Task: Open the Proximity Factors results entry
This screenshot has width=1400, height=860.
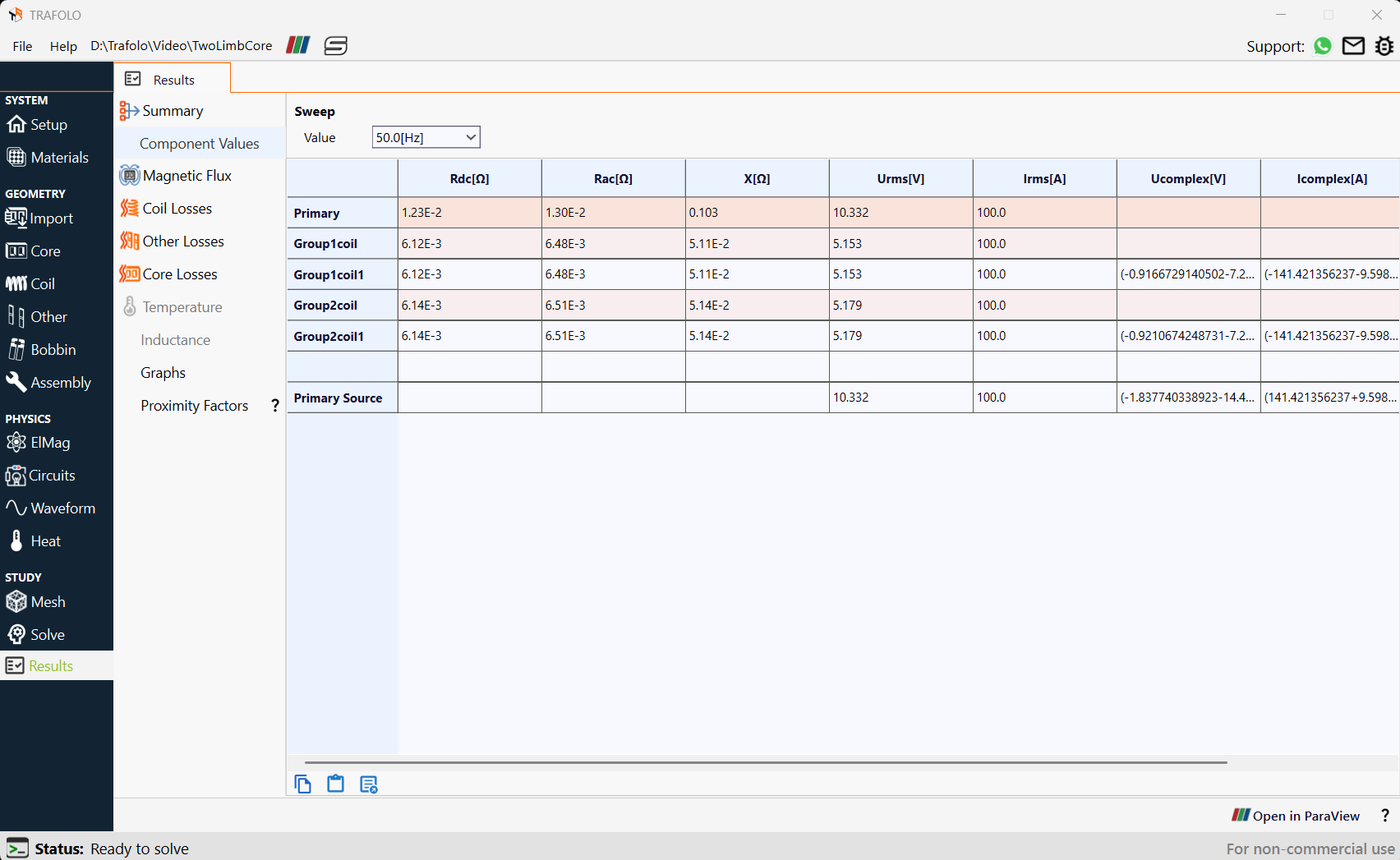Action: 194,406
